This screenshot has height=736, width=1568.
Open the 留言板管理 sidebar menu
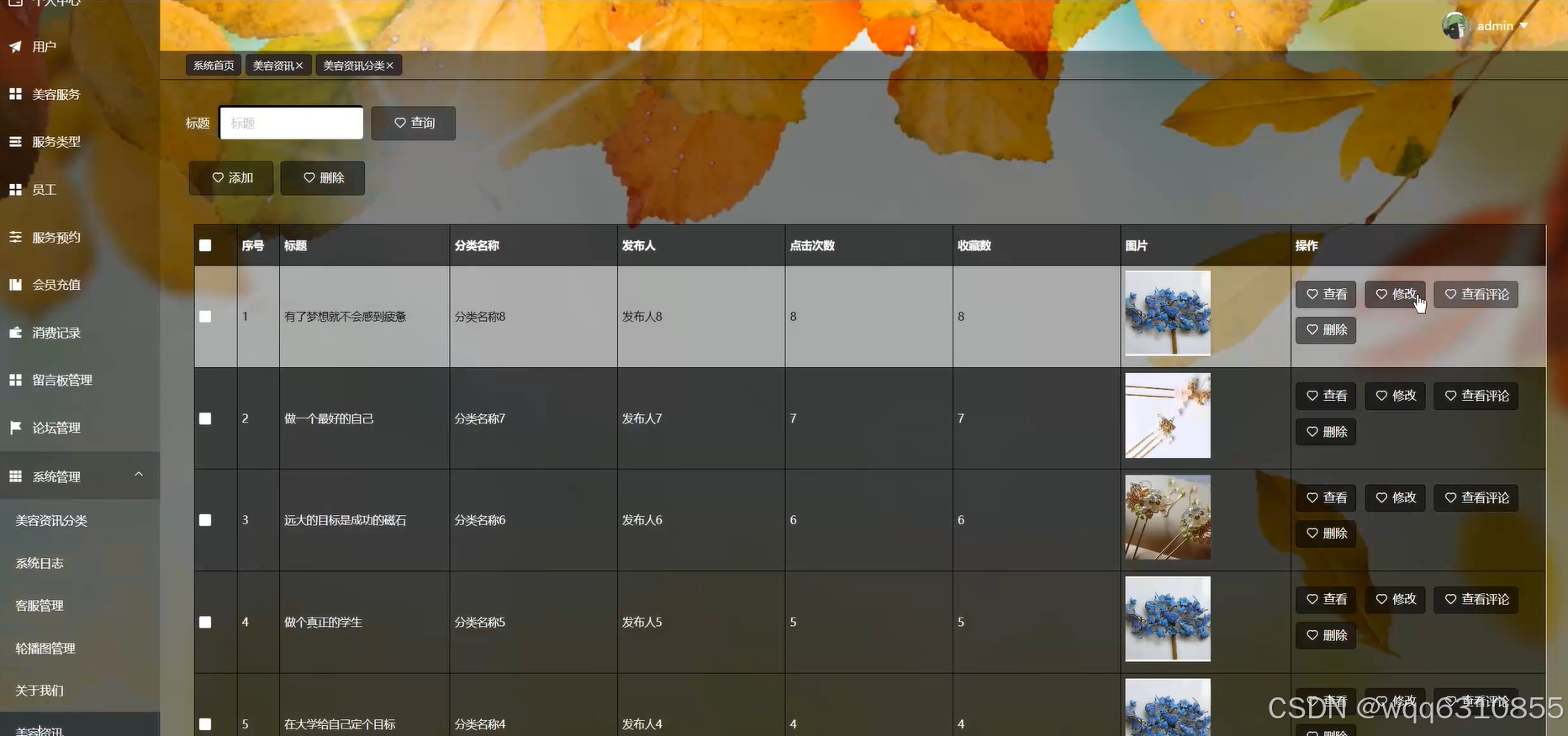point(80,380)
